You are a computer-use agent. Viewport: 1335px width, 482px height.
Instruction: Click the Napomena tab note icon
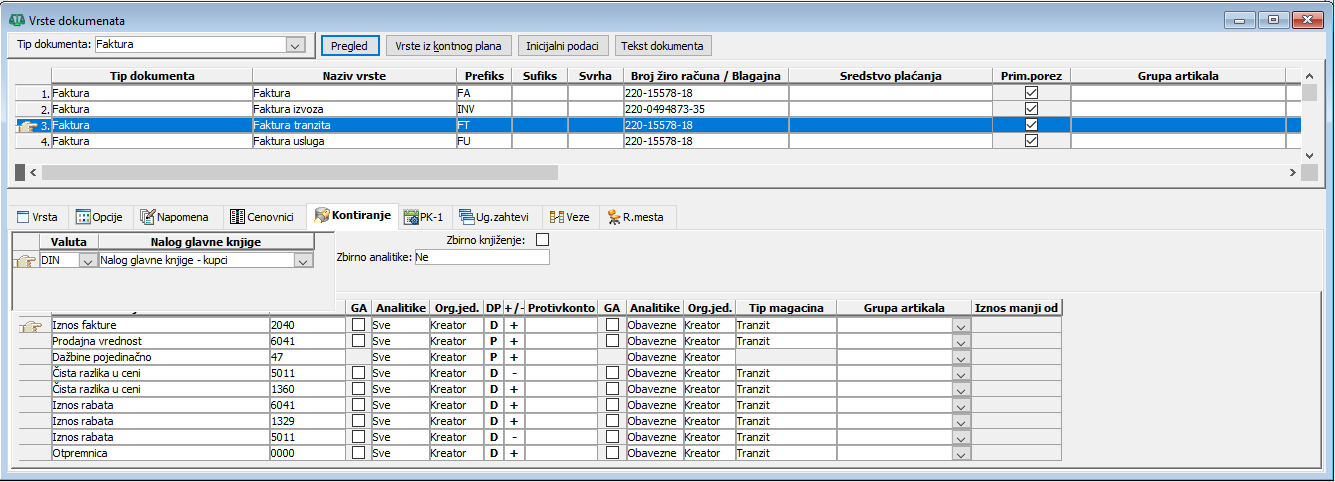(149, 217)
